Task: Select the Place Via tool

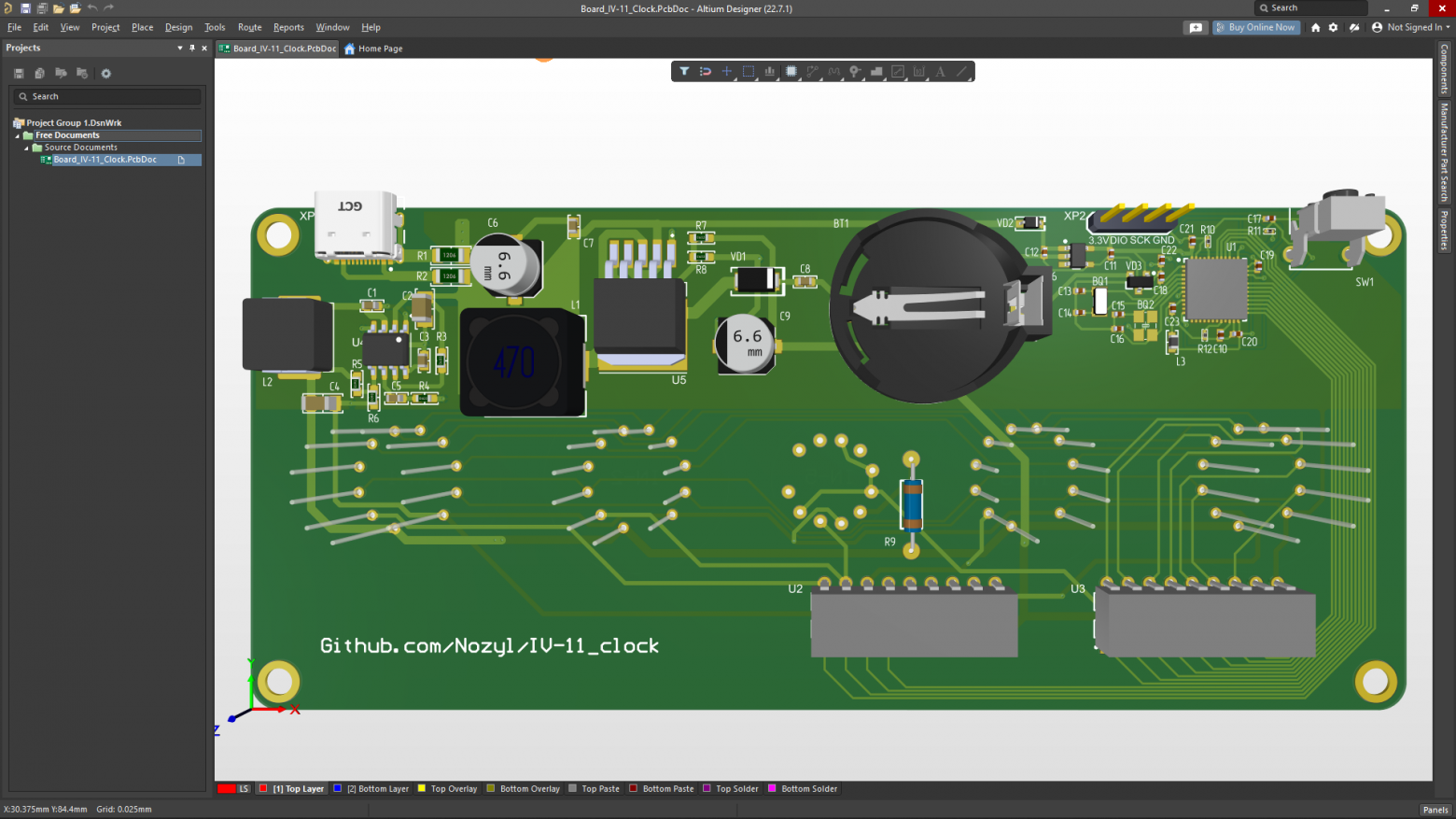Action: coord(855,71)
